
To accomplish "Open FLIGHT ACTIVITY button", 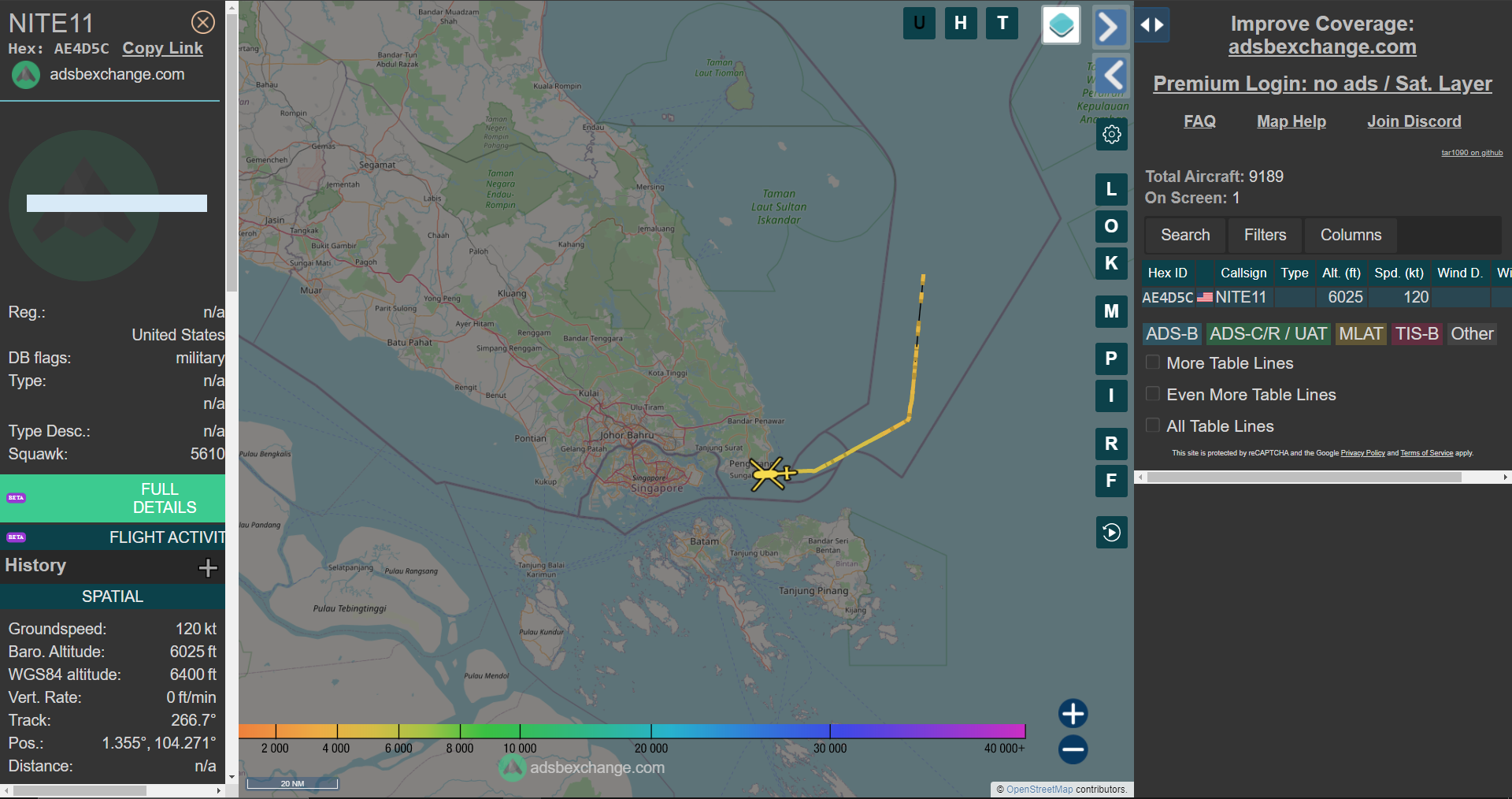I will click(113, 537).
